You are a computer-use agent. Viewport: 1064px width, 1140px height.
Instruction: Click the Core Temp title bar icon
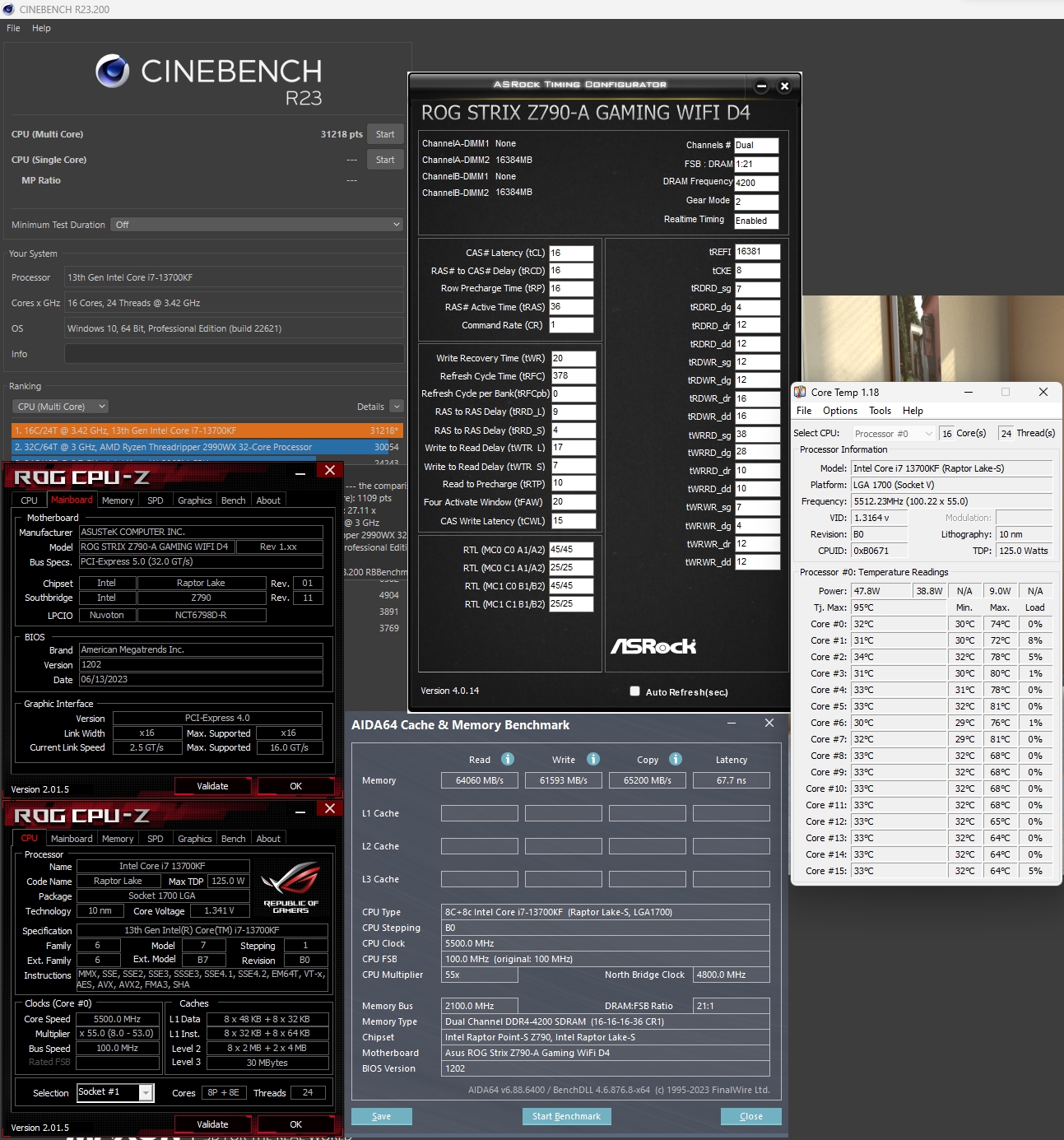[800, 393]
